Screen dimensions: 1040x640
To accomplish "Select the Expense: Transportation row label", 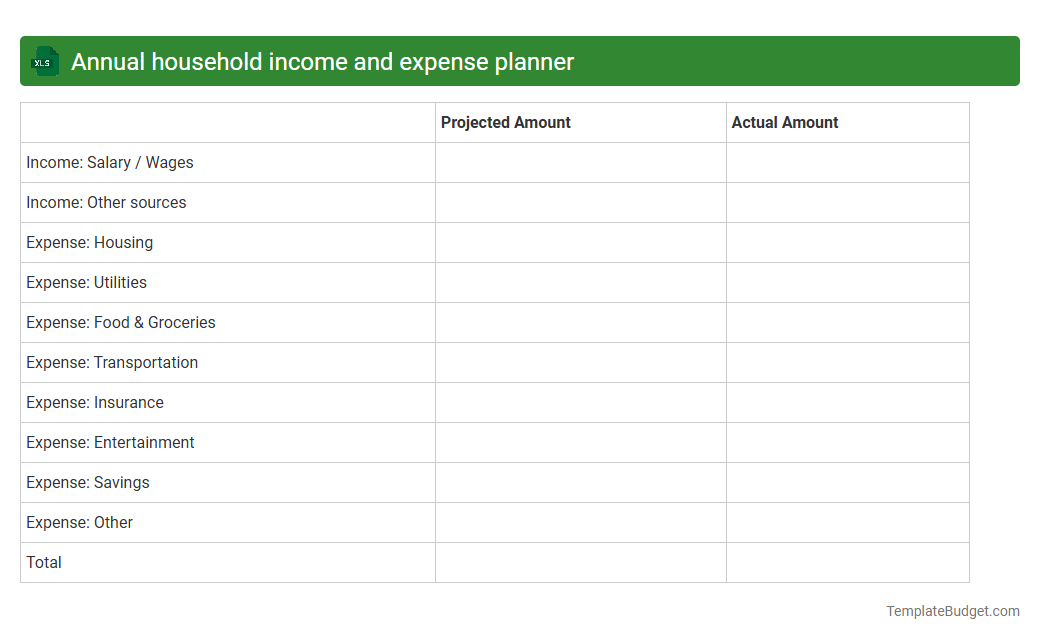I will click(111, 362).
